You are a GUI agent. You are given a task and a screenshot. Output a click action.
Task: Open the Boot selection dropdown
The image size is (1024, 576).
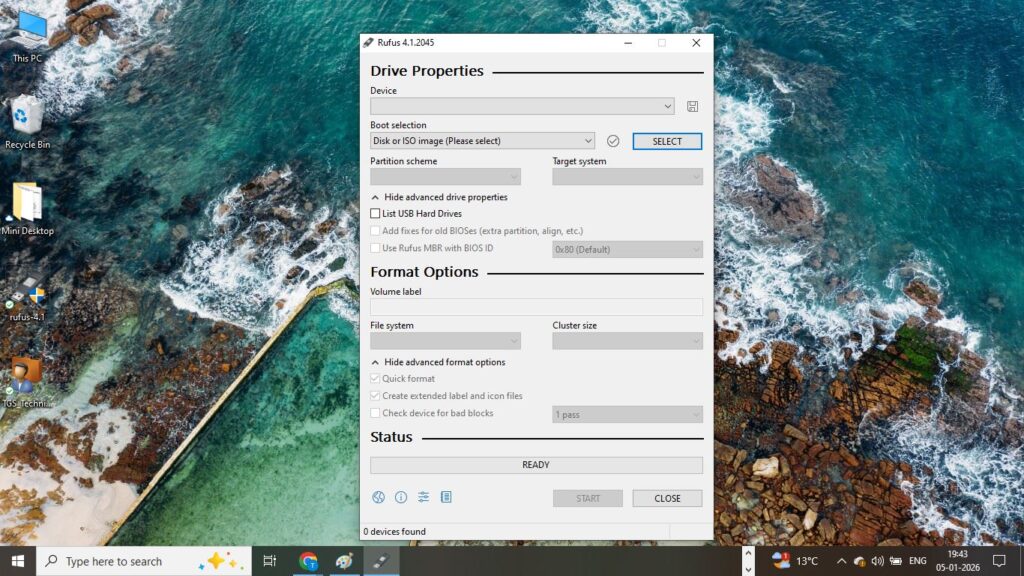tap(483, 141)
